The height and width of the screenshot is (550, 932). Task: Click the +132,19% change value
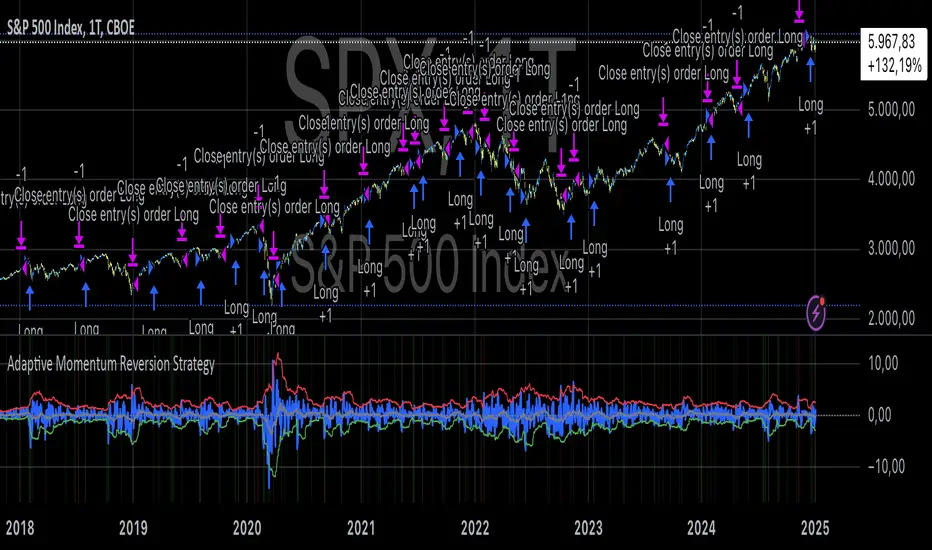click(x=895, y=65)
